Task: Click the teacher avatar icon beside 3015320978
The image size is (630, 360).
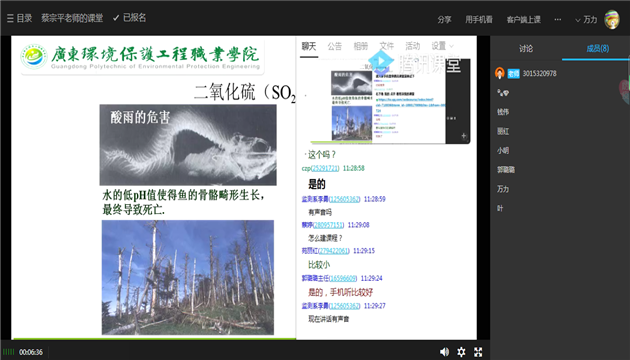Action: tap(499, 73)
